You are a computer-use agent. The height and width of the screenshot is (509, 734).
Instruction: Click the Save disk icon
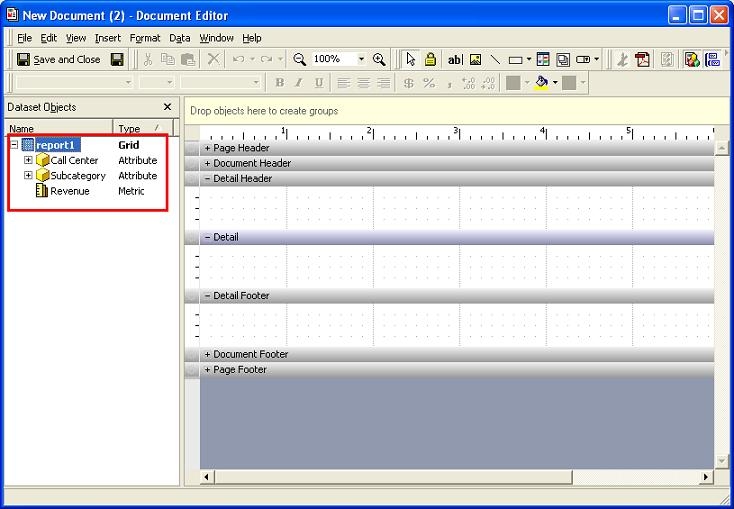coord(117,60)
